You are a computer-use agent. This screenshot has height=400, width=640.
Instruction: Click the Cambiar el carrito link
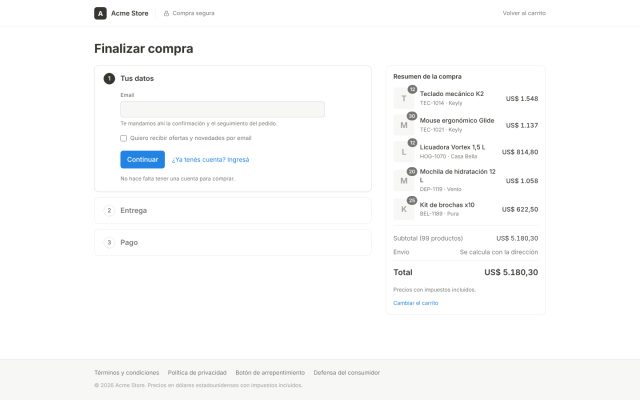pos(416,303)
